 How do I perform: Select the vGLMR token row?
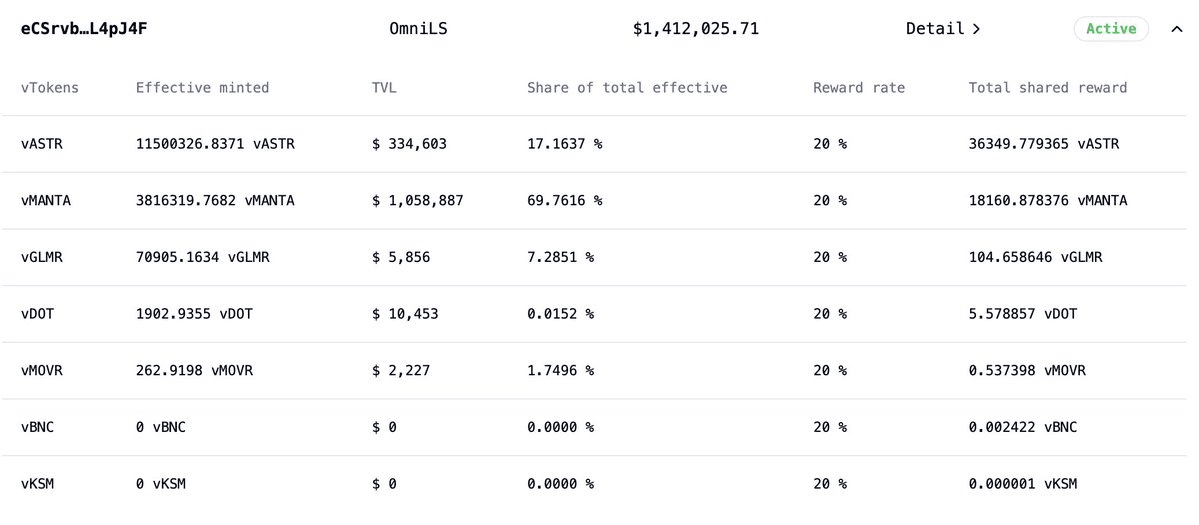tap(42, 258)
